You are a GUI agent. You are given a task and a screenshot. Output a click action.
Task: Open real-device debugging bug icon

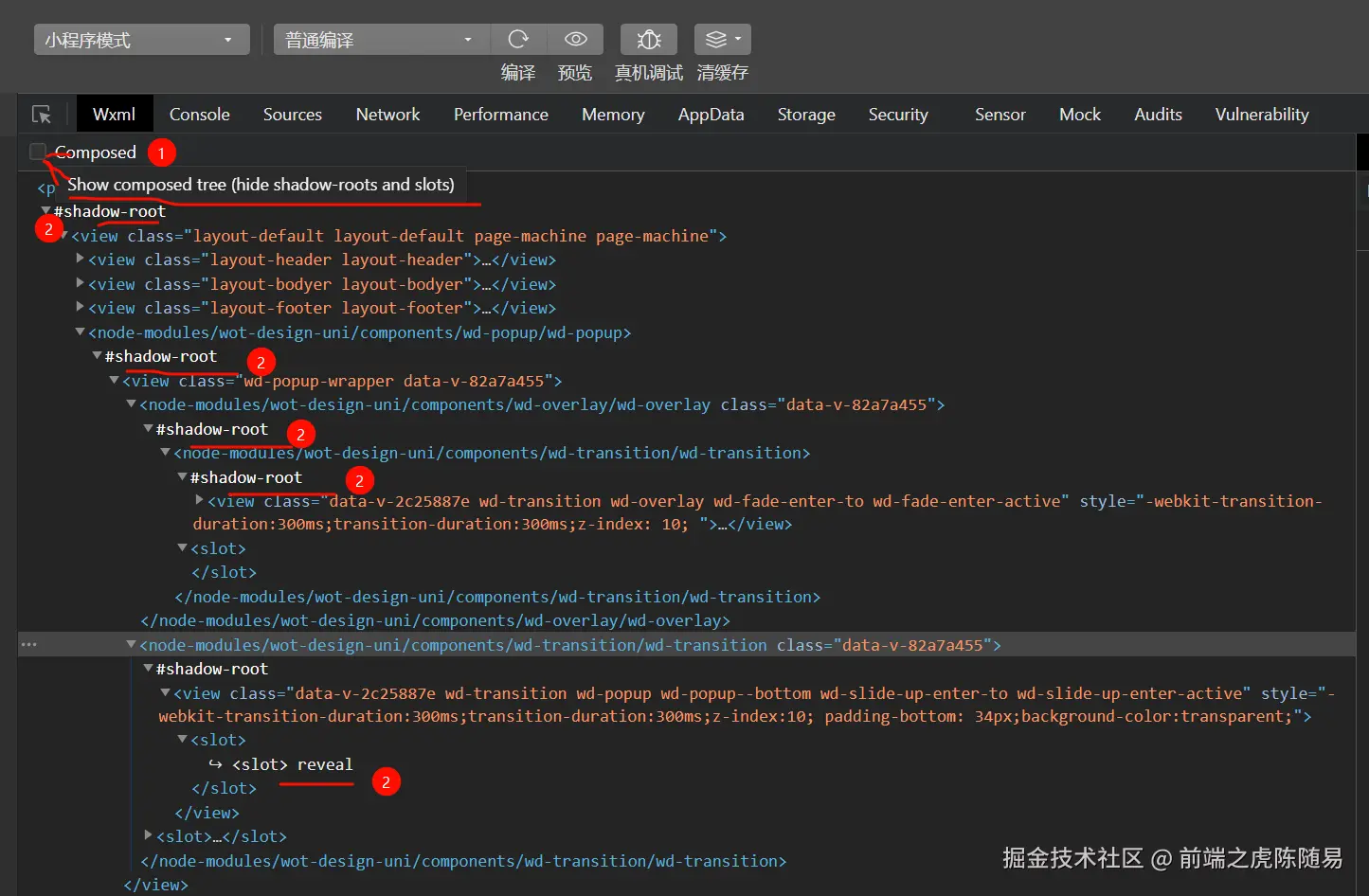pyautogui.click(x=649, y=39)
